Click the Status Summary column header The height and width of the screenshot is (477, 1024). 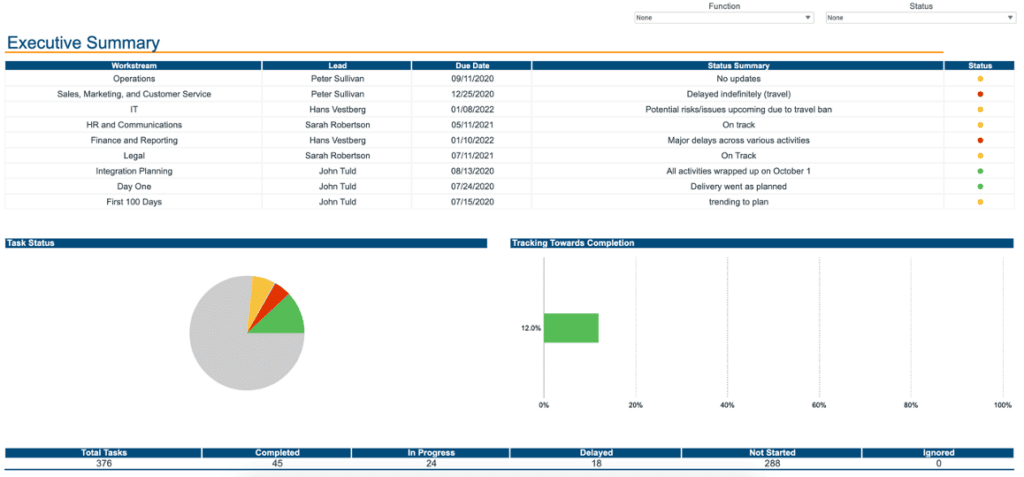pos(738,65)
